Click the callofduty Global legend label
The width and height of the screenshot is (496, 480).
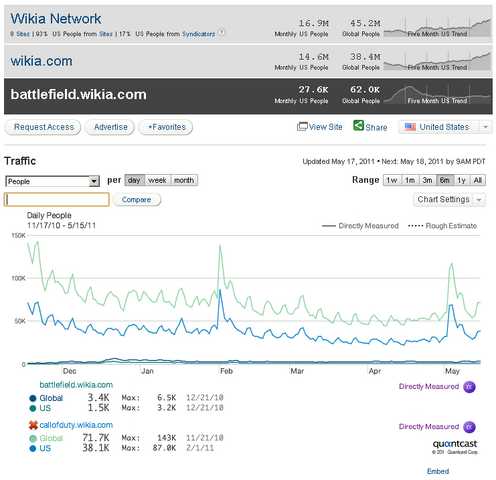[51, 438]
